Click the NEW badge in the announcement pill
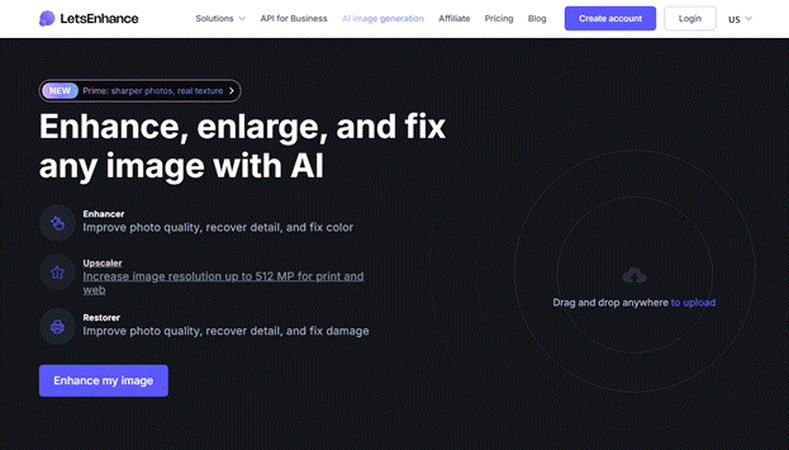Viewport: 789px width, 450px height. [60, 91]
